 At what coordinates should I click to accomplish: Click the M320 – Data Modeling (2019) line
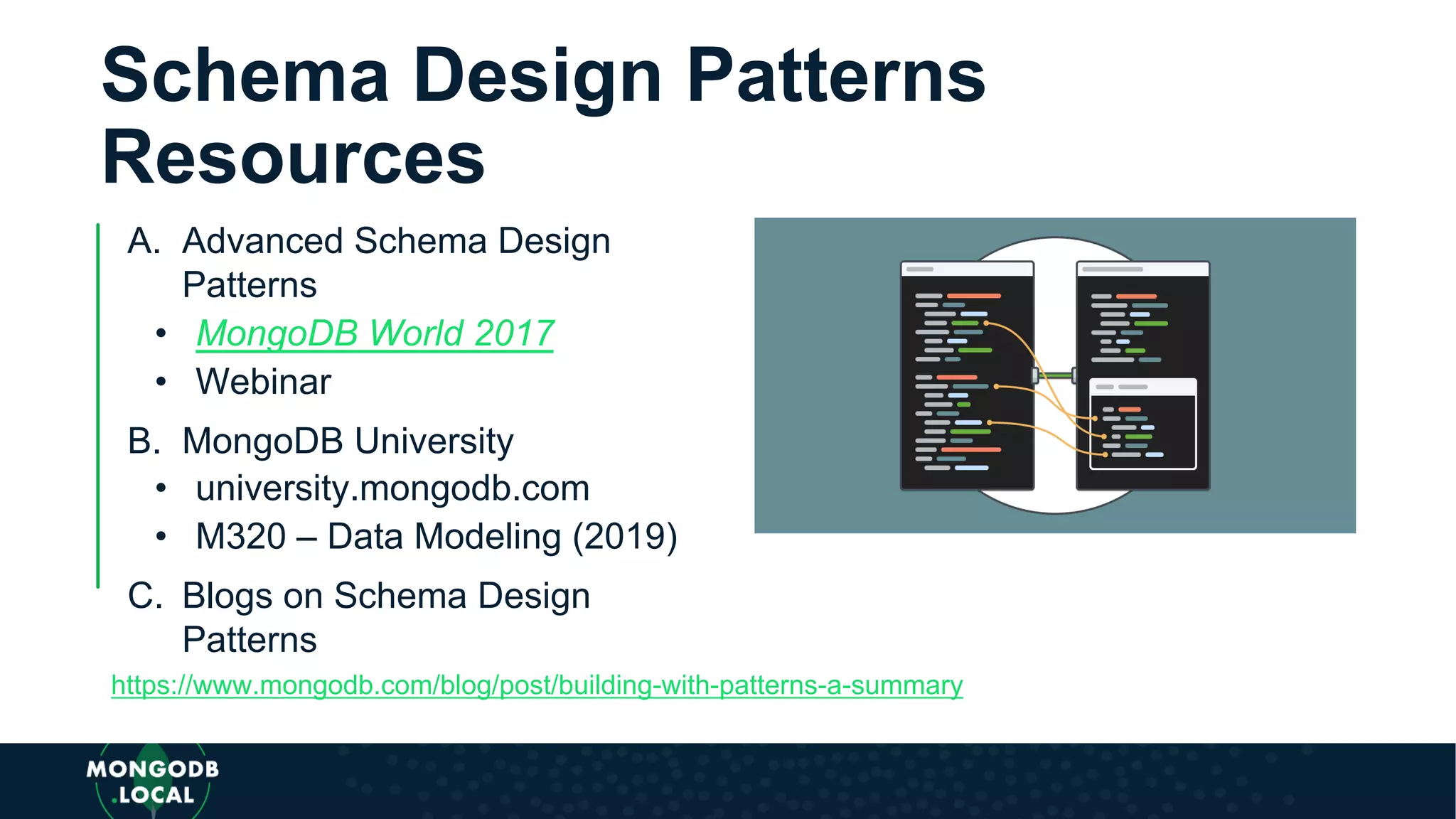[437, 537]
